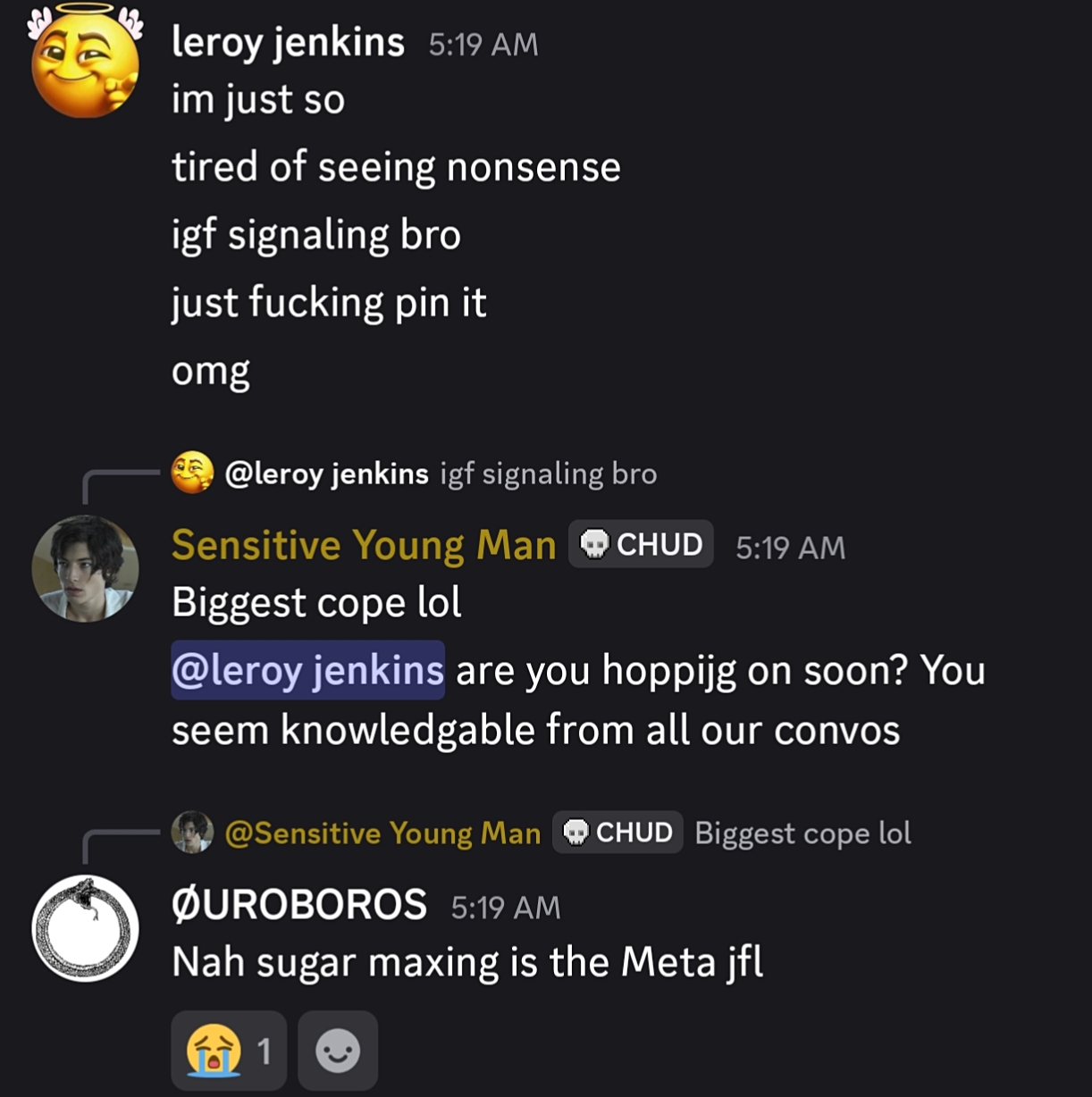Select the message 'just fucking pin it'
Screen dimensions: 1092x1097
coord(329,303)
